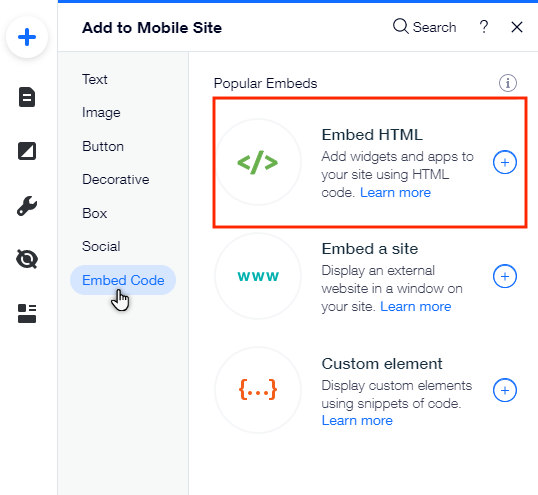Add Embed a site with its plus button
The height and width of the screenshot is (495, 538).
pyautogui.click(x=505, y=276)
